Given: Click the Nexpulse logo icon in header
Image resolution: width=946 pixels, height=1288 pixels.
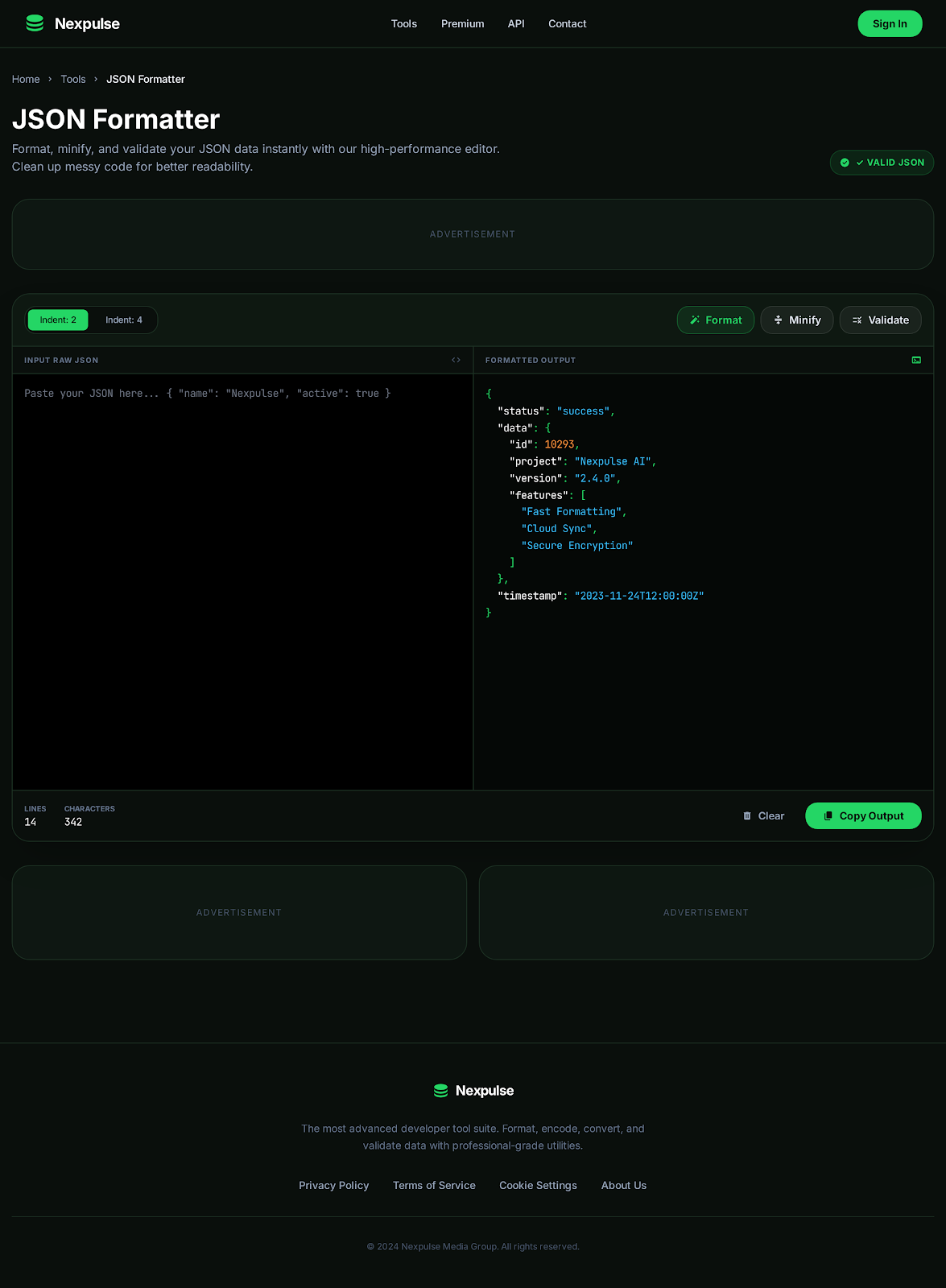Looking at the screenshot, I should coord(35,23).
